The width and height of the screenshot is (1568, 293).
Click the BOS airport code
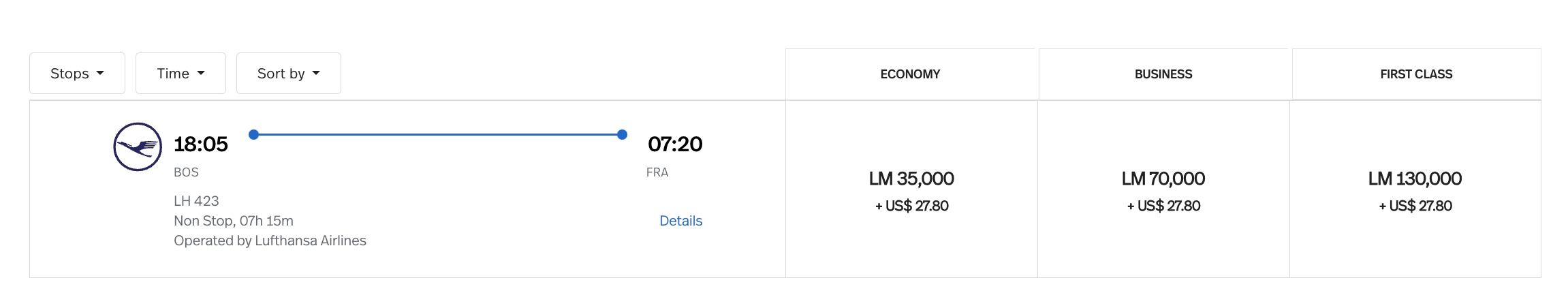coord(186,172)
